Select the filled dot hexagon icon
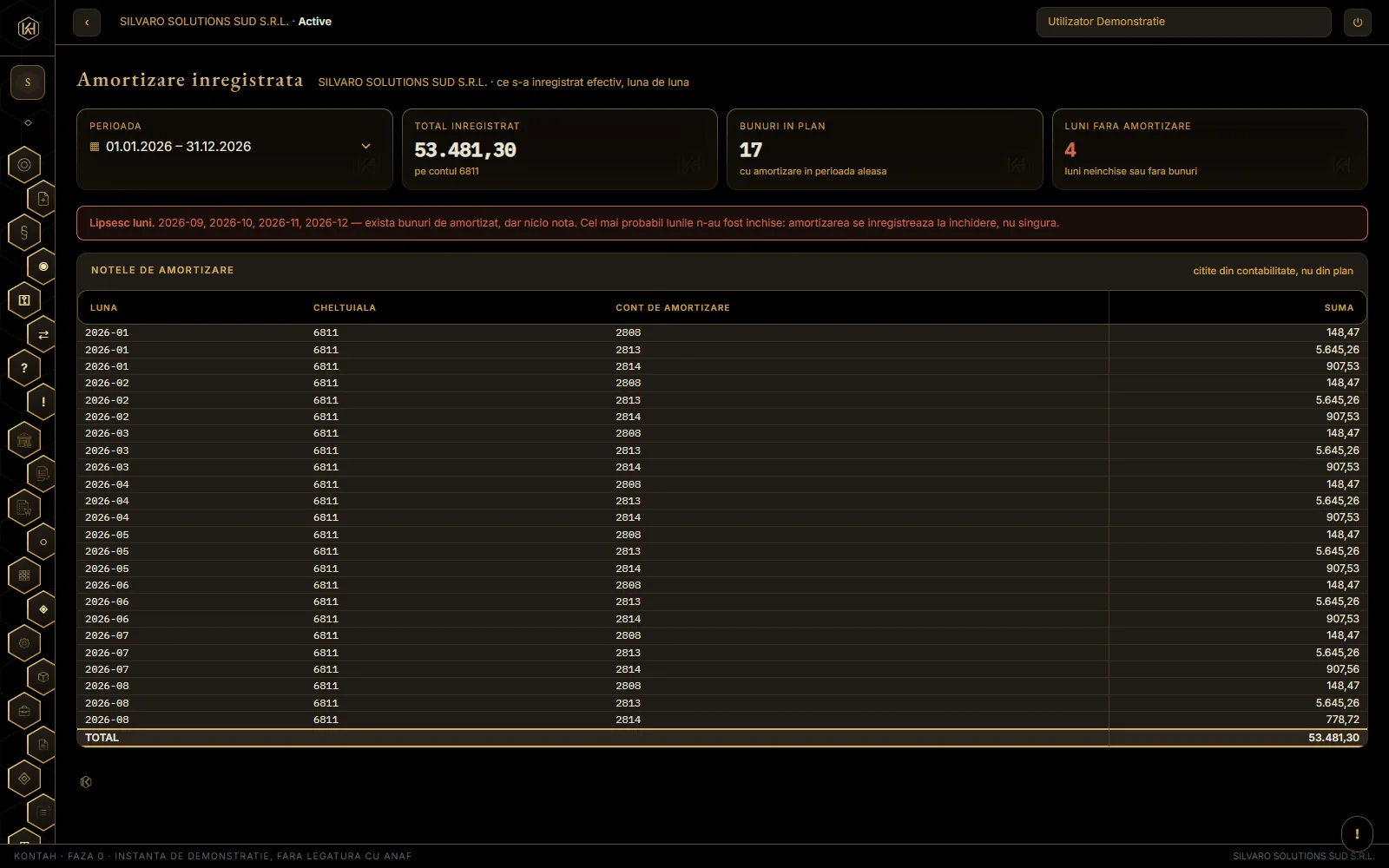Viewport: 1389px width, 868px height. click(x=43, y=266)
